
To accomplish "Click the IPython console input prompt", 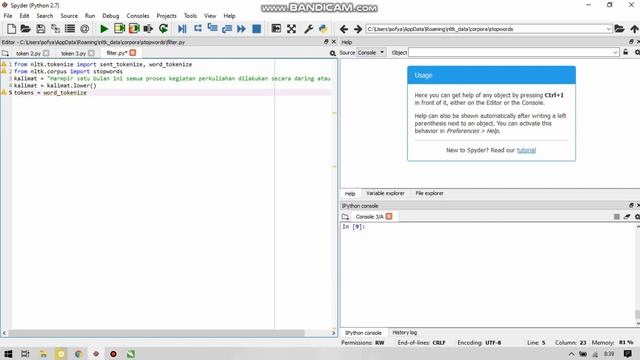I will pos(354,227).
